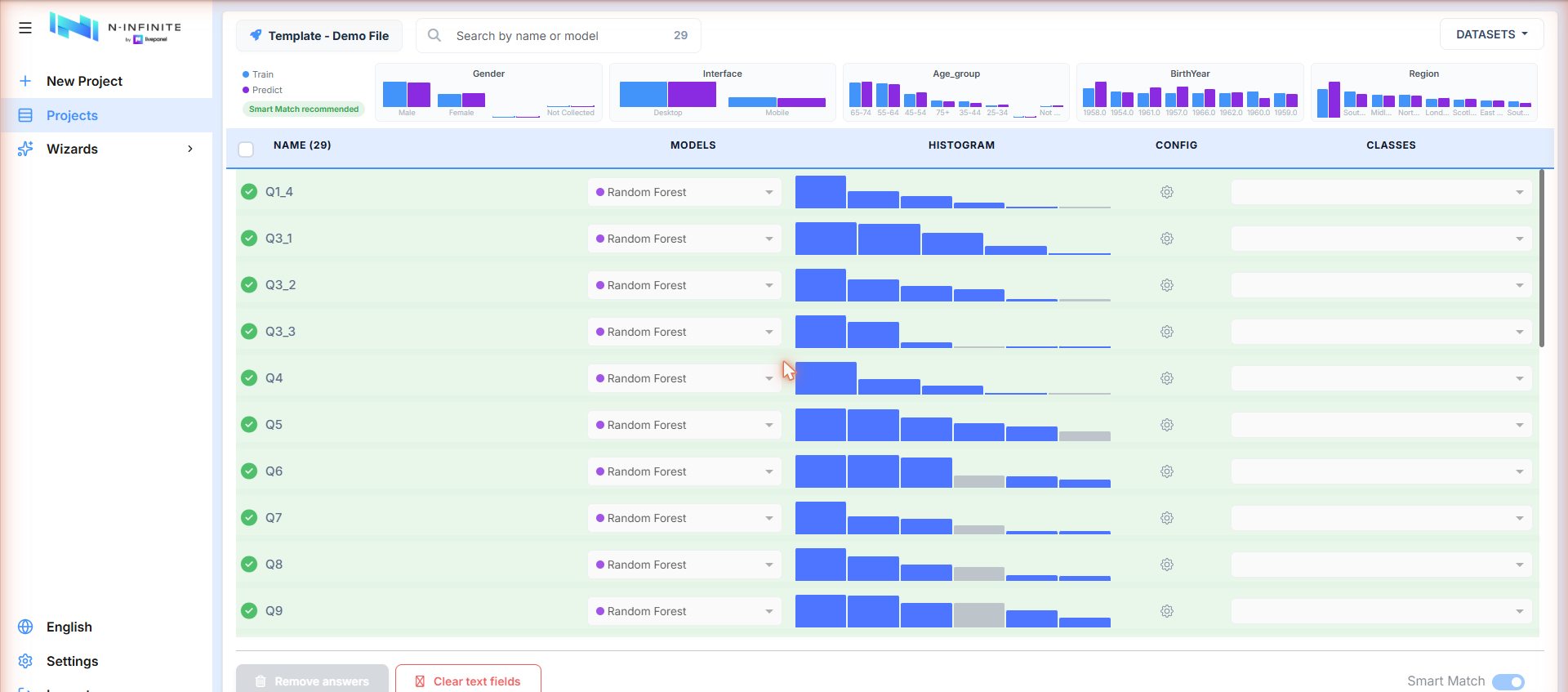The image size is (1568, 692).
Task: Click the green check toggle for Q3_2
Action: click(x=249, y=285)
